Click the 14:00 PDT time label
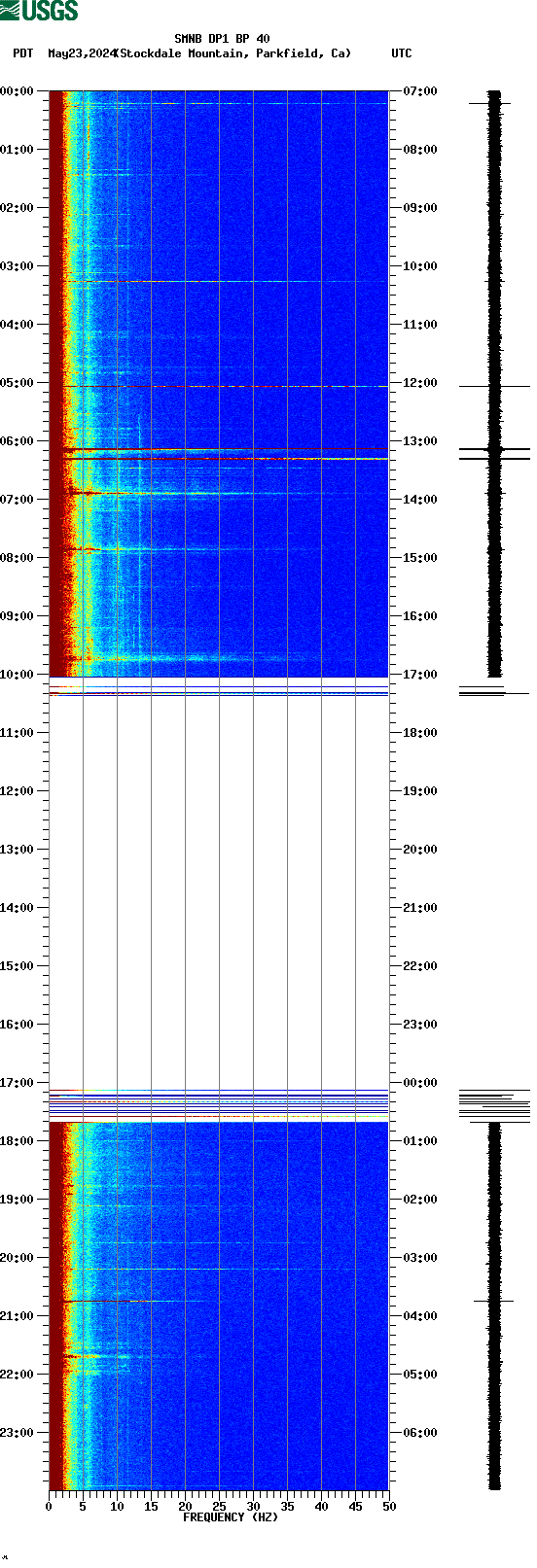 click(18, 908)
